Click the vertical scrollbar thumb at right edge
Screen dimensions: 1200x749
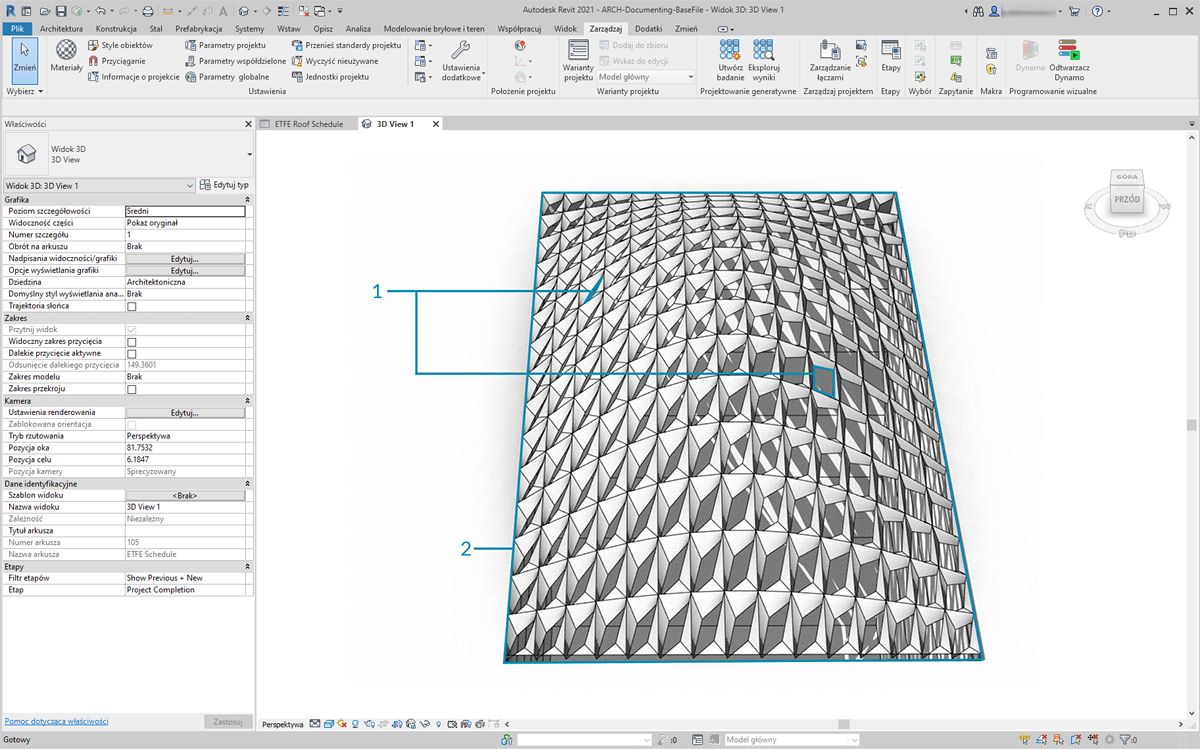coord(1193,425)
